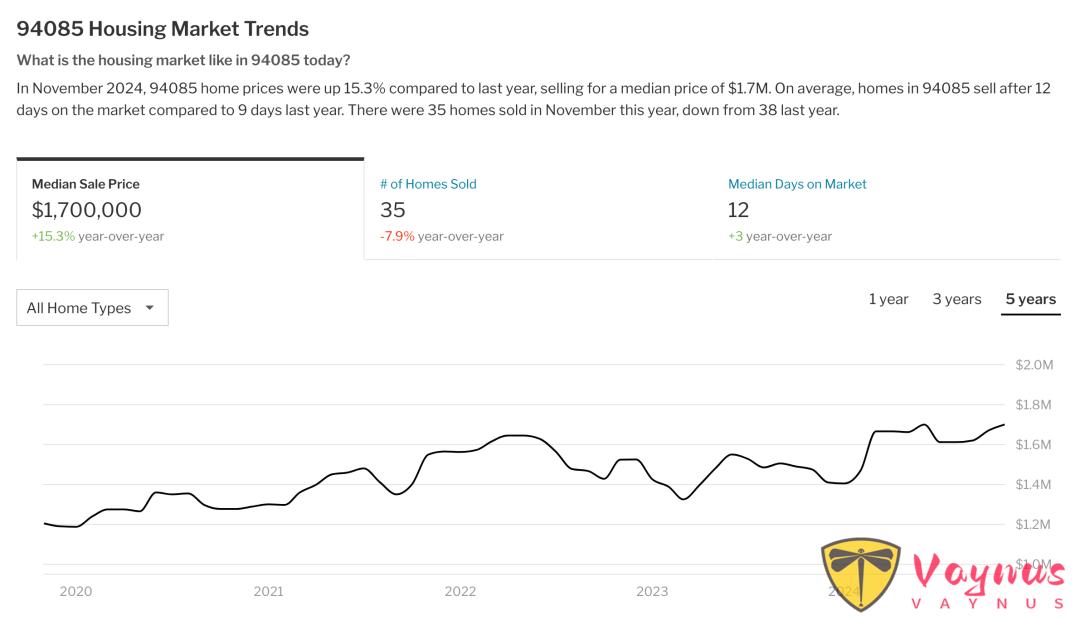
Task: Click the 2022 label on the chart axis
Action: click(x=460, y=591)
